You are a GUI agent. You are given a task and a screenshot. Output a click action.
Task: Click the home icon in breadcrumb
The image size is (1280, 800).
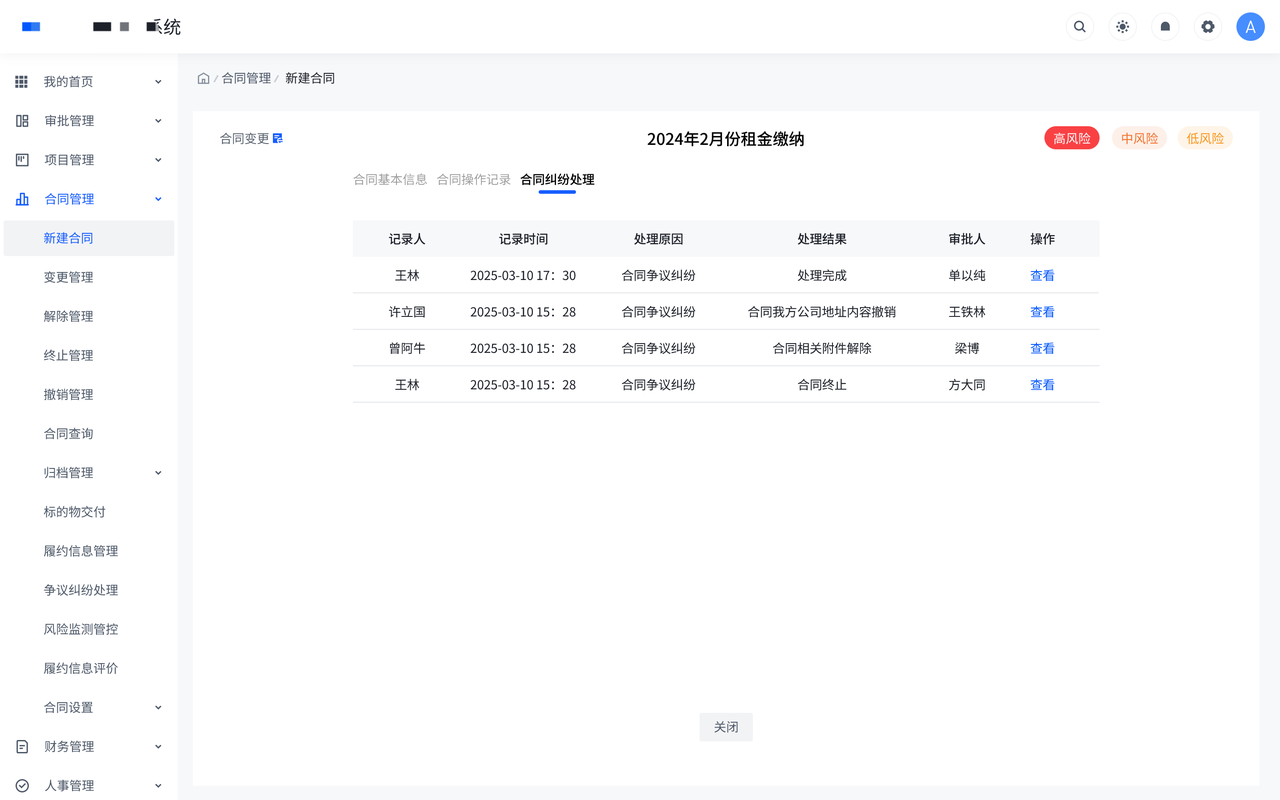[203, 78]
